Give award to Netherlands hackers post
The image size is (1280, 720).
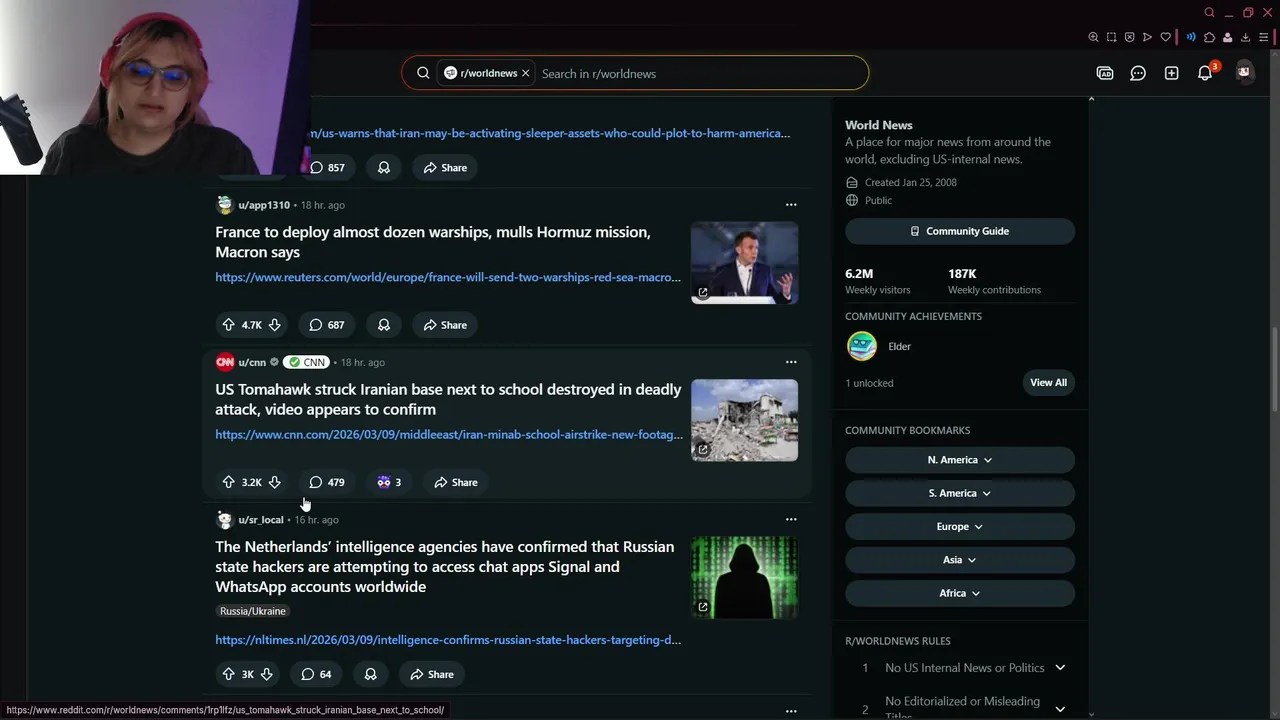pyautogui.click(x=370, y=674)
